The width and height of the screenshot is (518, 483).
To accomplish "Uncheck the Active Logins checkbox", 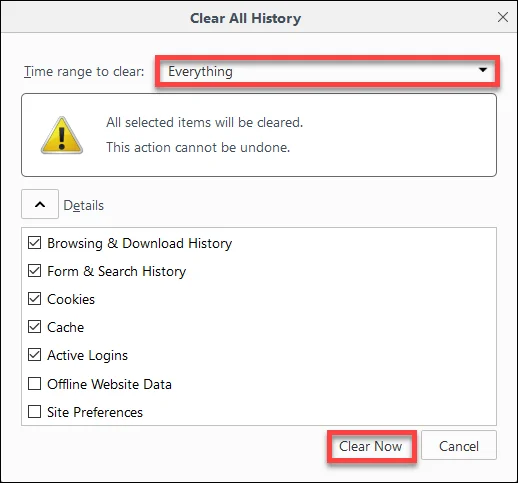I will pyautogui.click(x=35, y=355).
